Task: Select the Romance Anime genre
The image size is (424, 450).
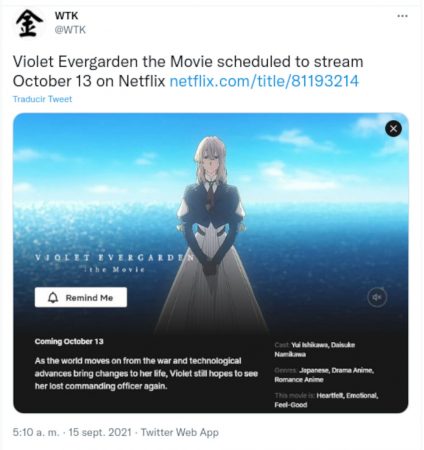Action: click(299, 380)
